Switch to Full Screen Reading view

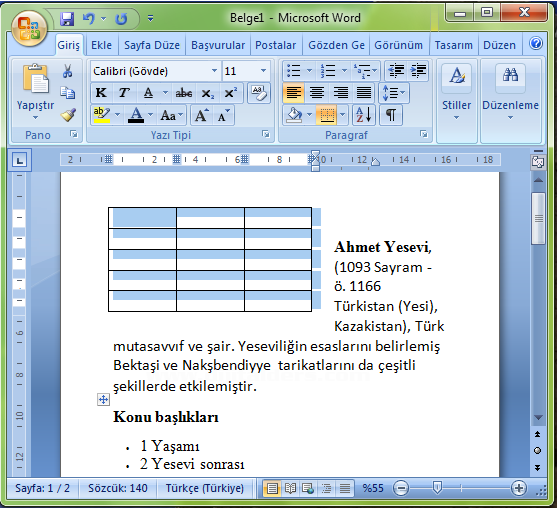tap(290, 488)
